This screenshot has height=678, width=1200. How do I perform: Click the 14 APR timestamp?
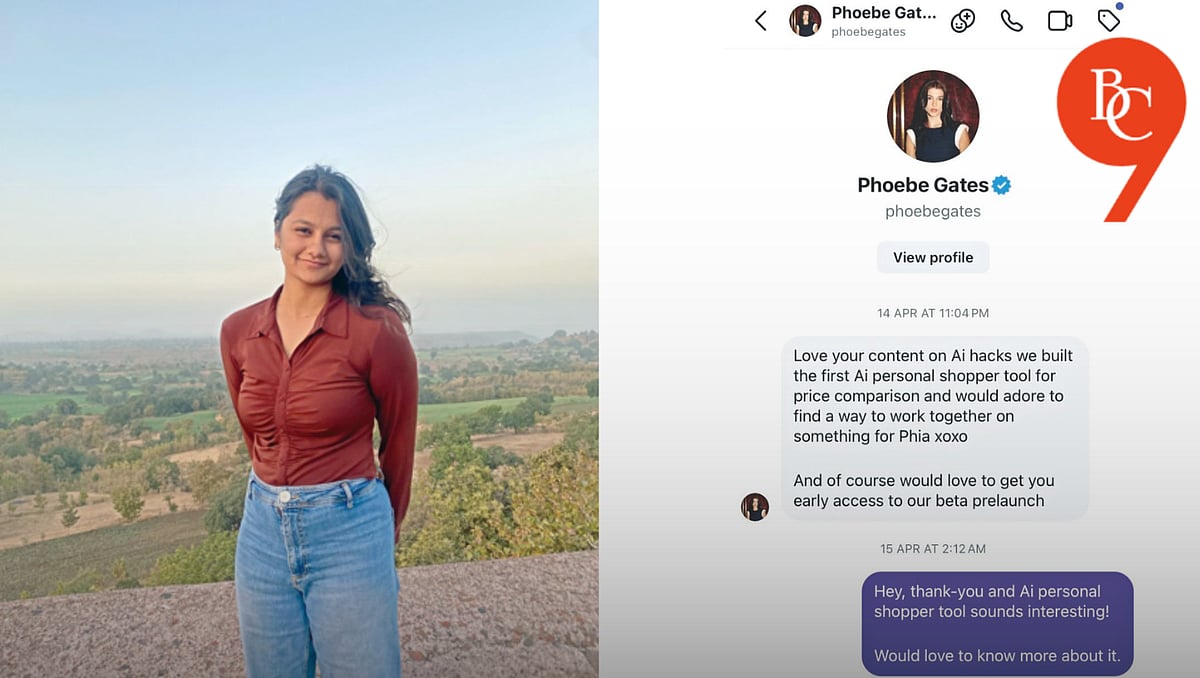(x=932, y=312)
